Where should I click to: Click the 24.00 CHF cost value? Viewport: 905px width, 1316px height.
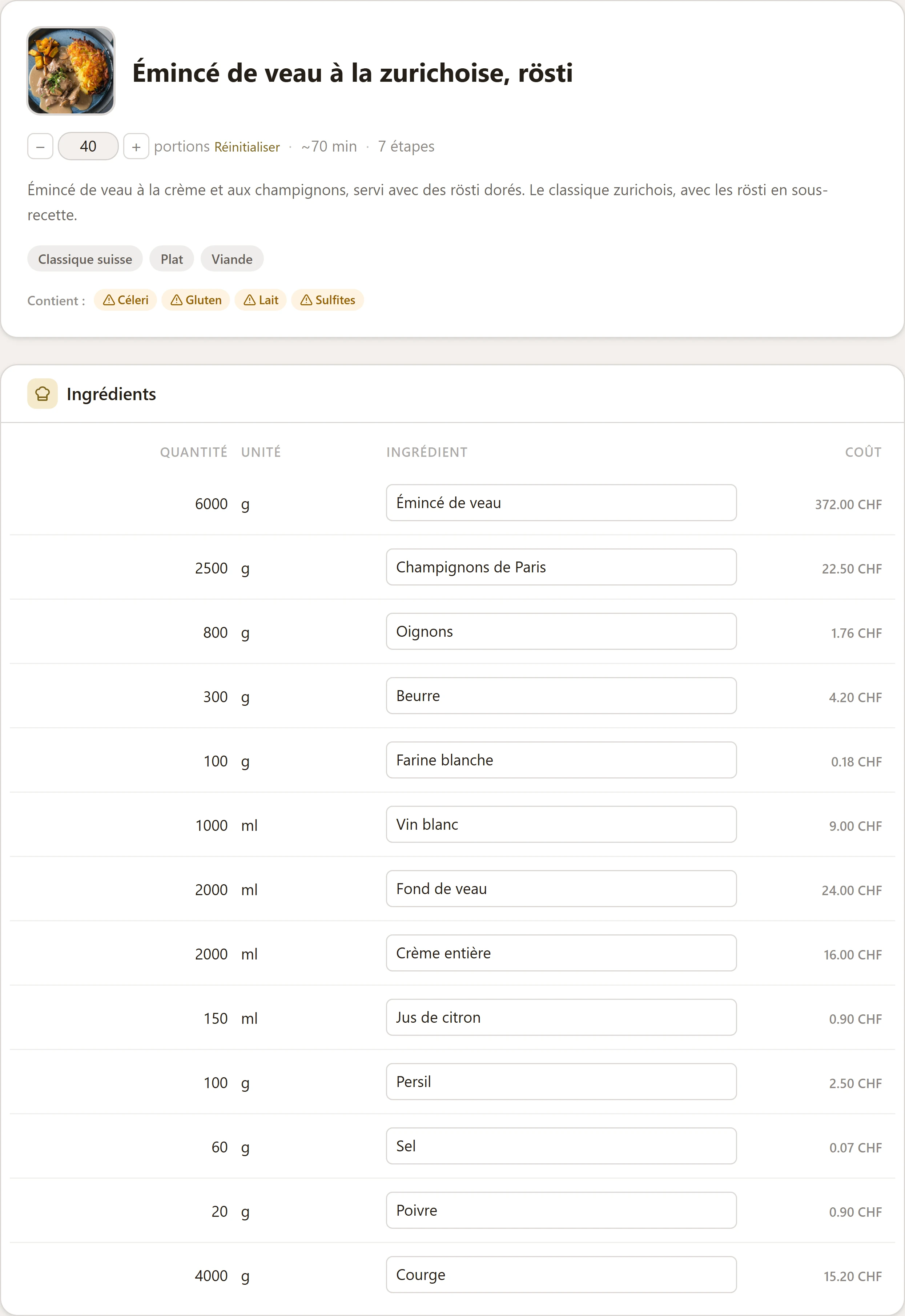[852, 891]
